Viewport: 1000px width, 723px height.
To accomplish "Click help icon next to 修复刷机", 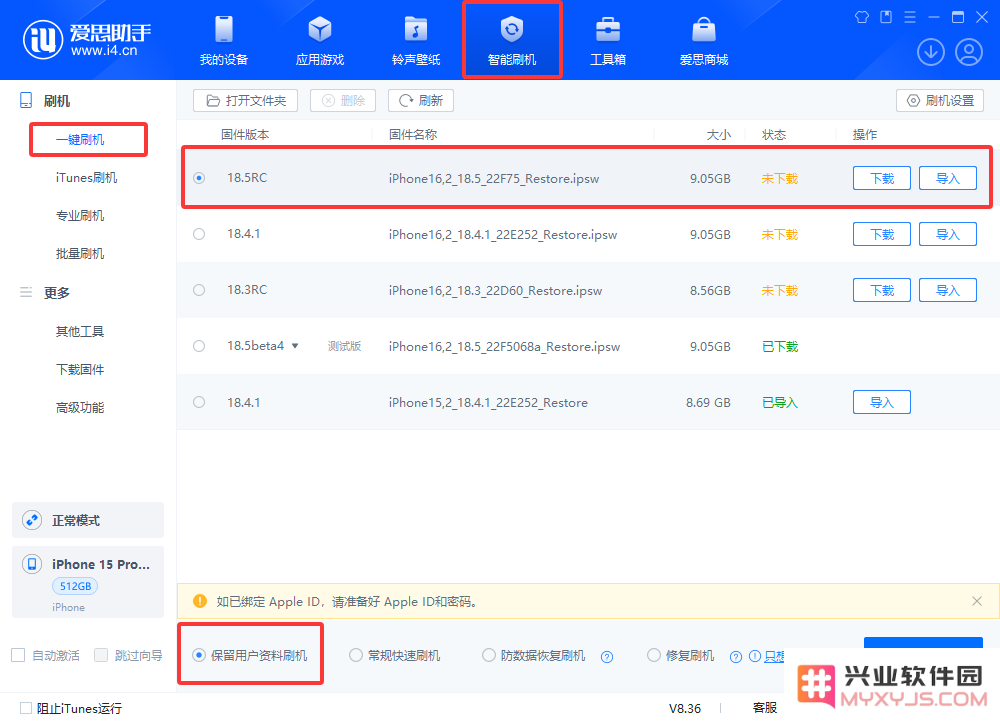I will (736, 657).
